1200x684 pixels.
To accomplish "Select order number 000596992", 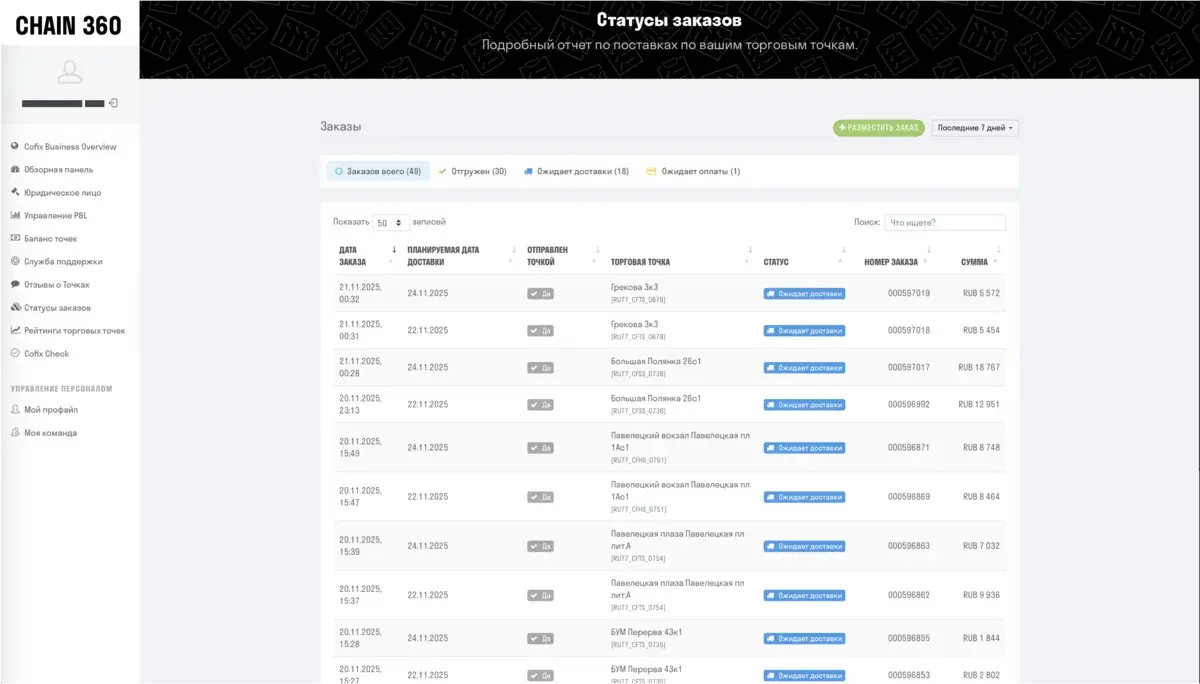I will [x=909, y=405].
